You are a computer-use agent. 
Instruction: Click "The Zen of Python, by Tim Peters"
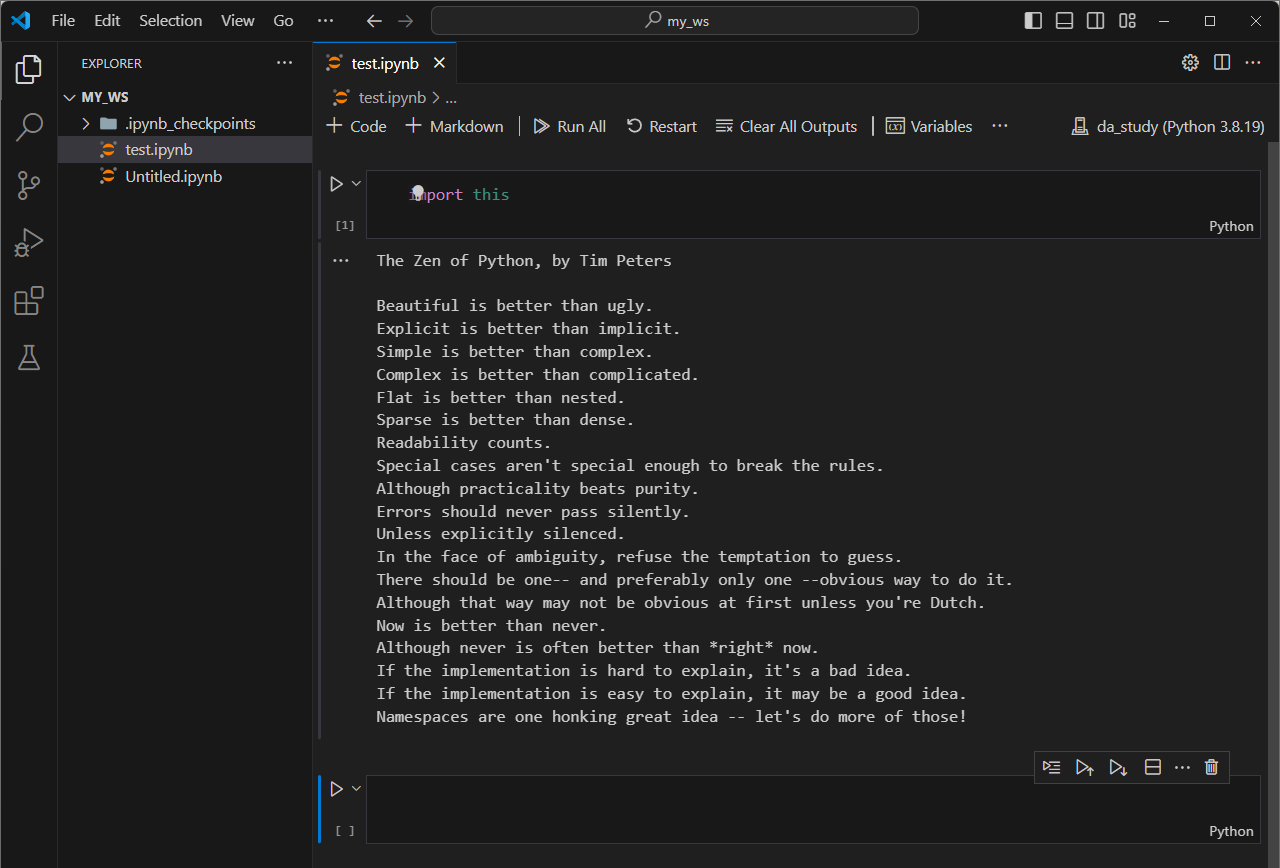coord(524,261)
